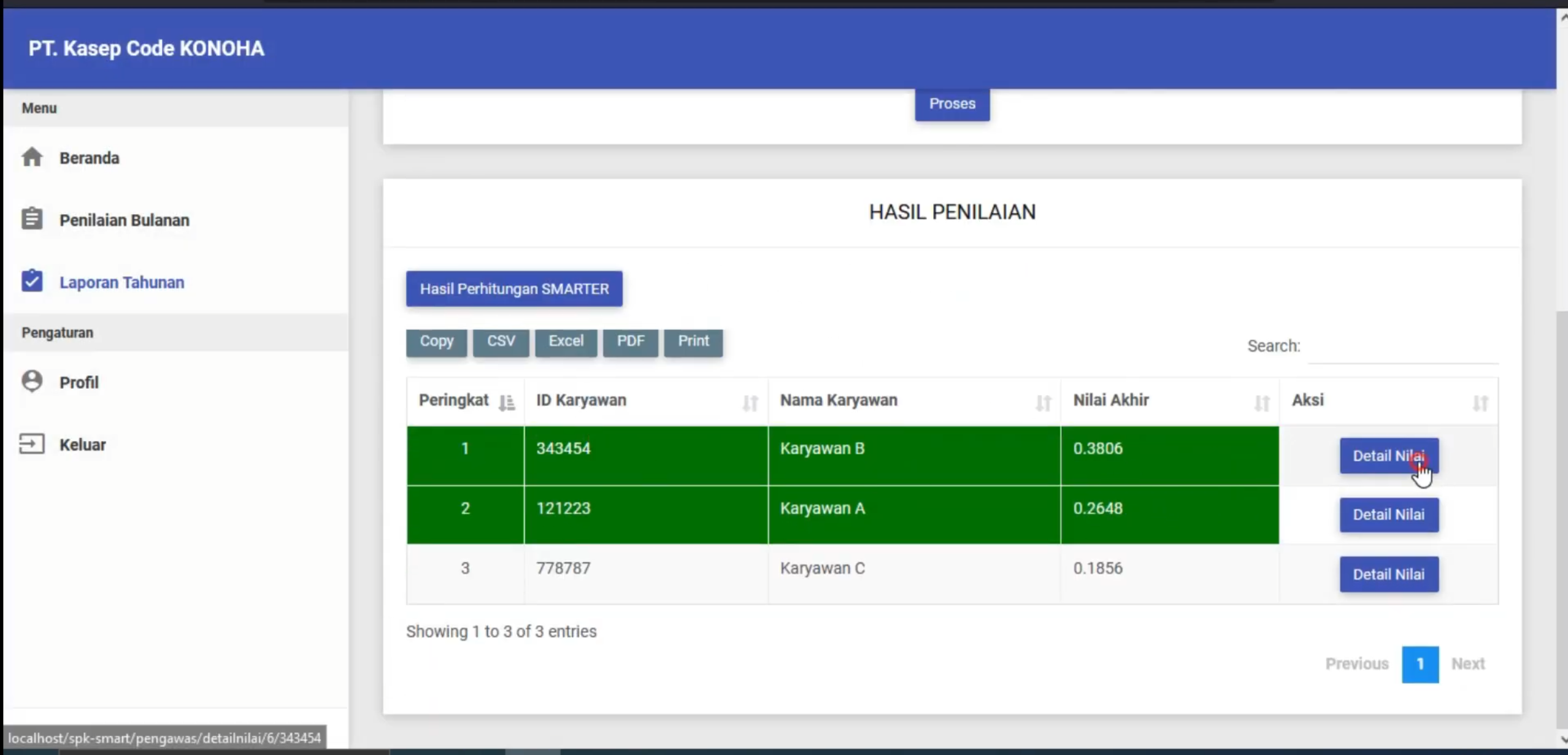The width and height of the screenshot is (1568, 755).
Task: Open the Profil menu item
Action: coord(176,382)
